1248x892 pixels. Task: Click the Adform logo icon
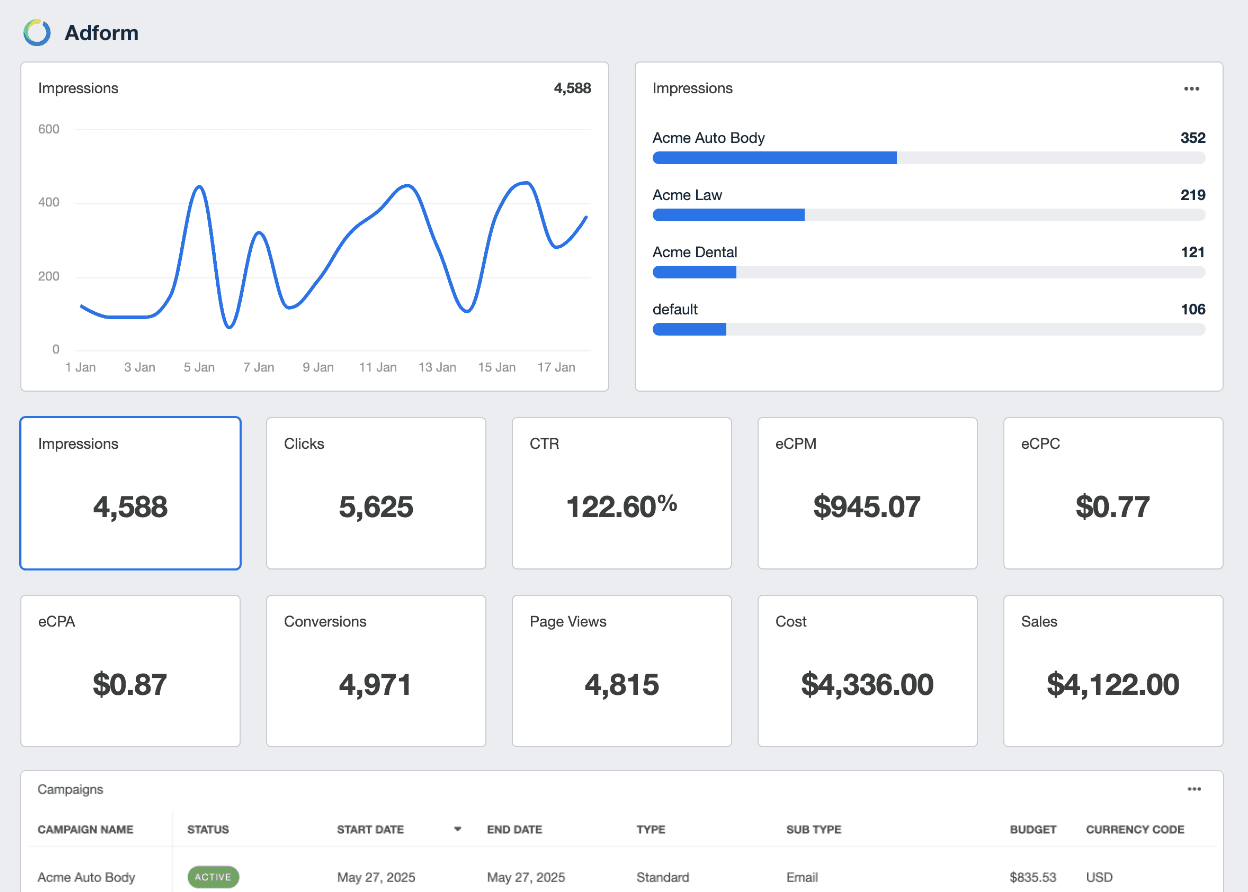point(36,32)
